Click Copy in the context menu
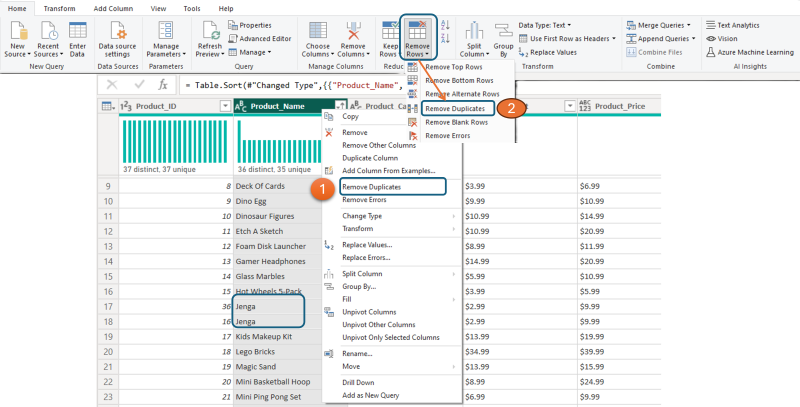Image resolution: width=800 pixels, height=407 pixels. coord(350,116)
